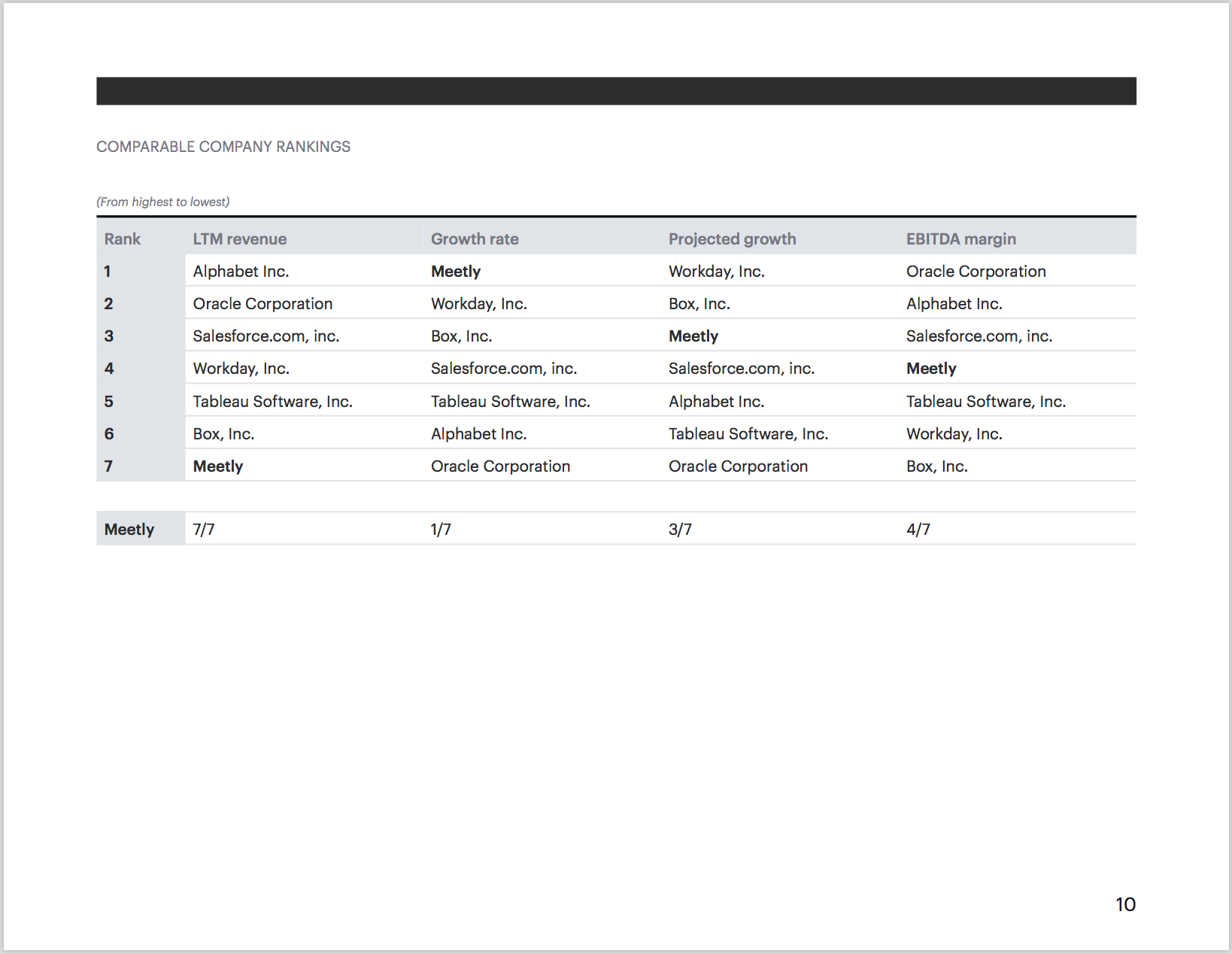This screenshot has width=1232, height=954.
Task: Select the '(From highest to lowest)' note
Action: click(163, 202)
